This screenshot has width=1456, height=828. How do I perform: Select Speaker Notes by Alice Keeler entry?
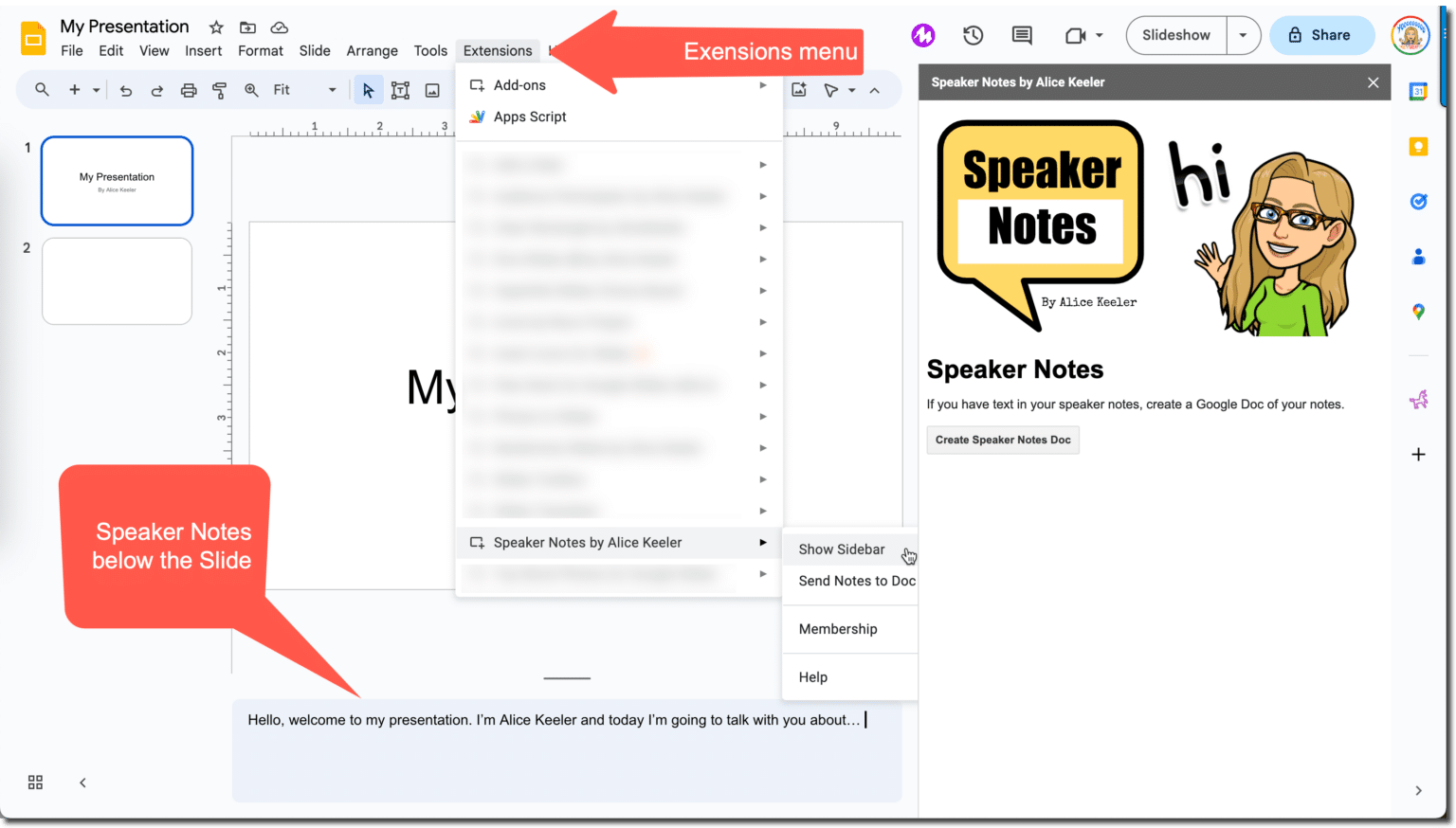[x=620, y=543]
